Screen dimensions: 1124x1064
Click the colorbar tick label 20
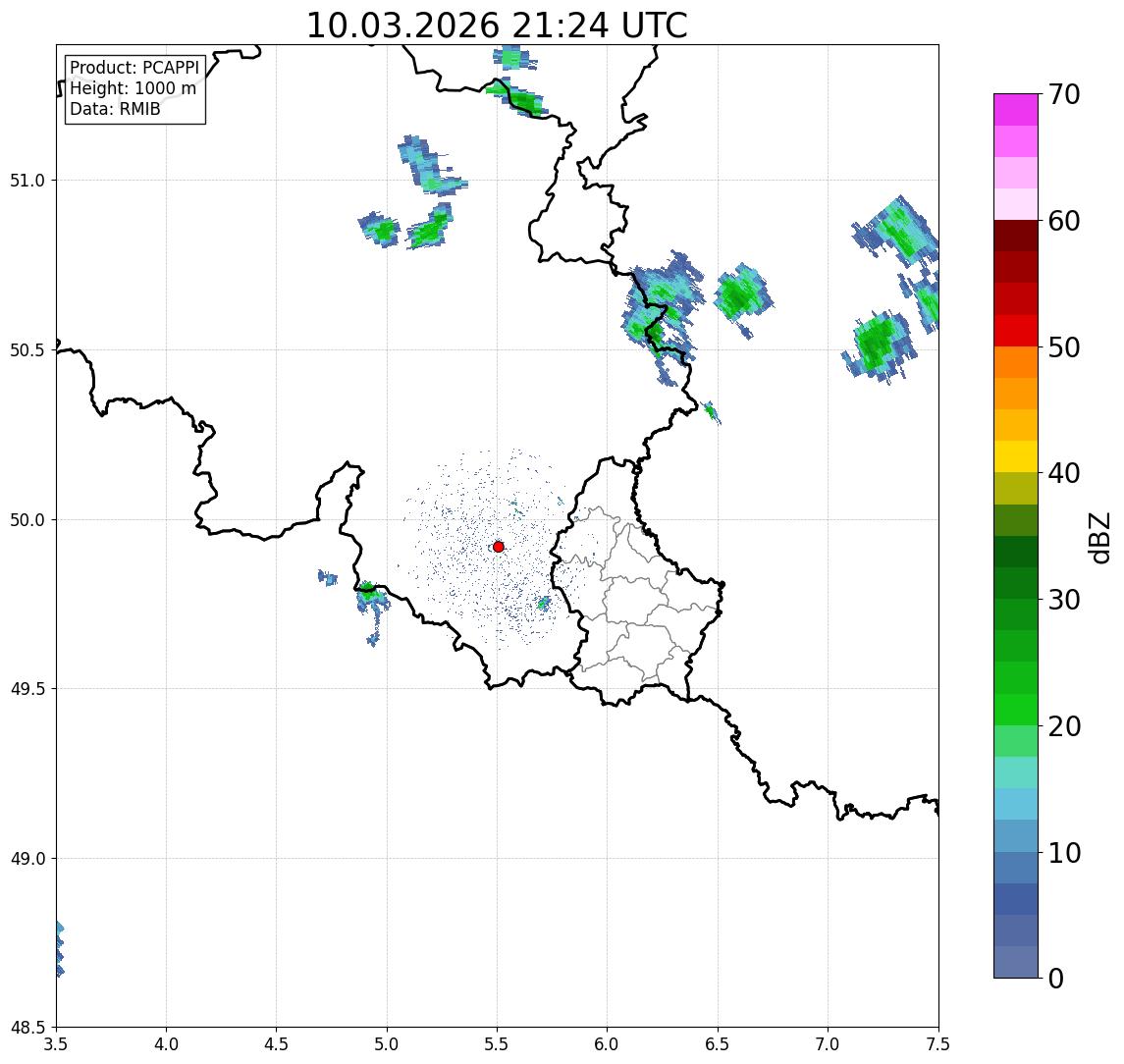pyautogui.click(x=1064, y=726)
